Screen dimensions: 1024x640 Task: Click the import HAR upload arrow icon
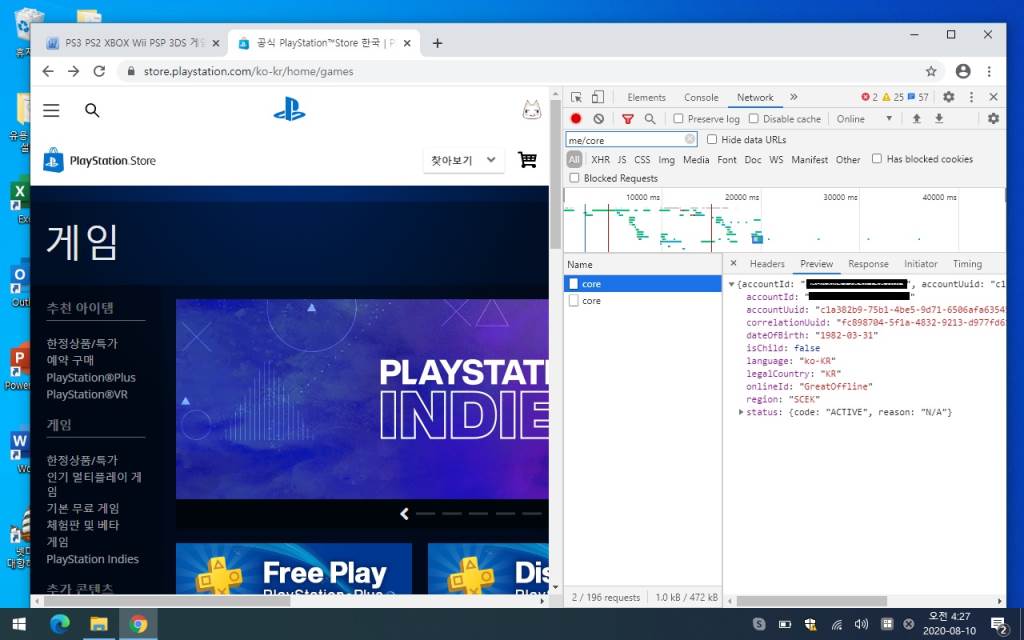[917, 119]
